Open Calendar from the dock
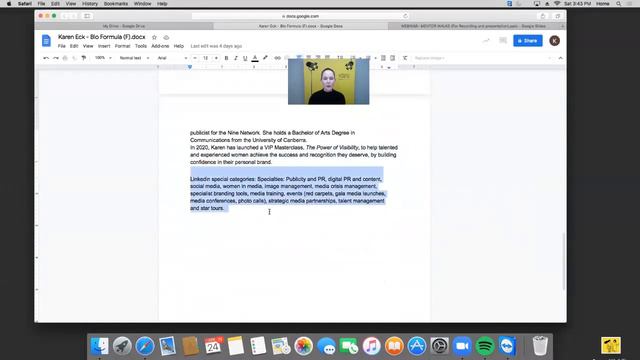The height and width of the screenshot is (360, 640). tap(213, 346)
